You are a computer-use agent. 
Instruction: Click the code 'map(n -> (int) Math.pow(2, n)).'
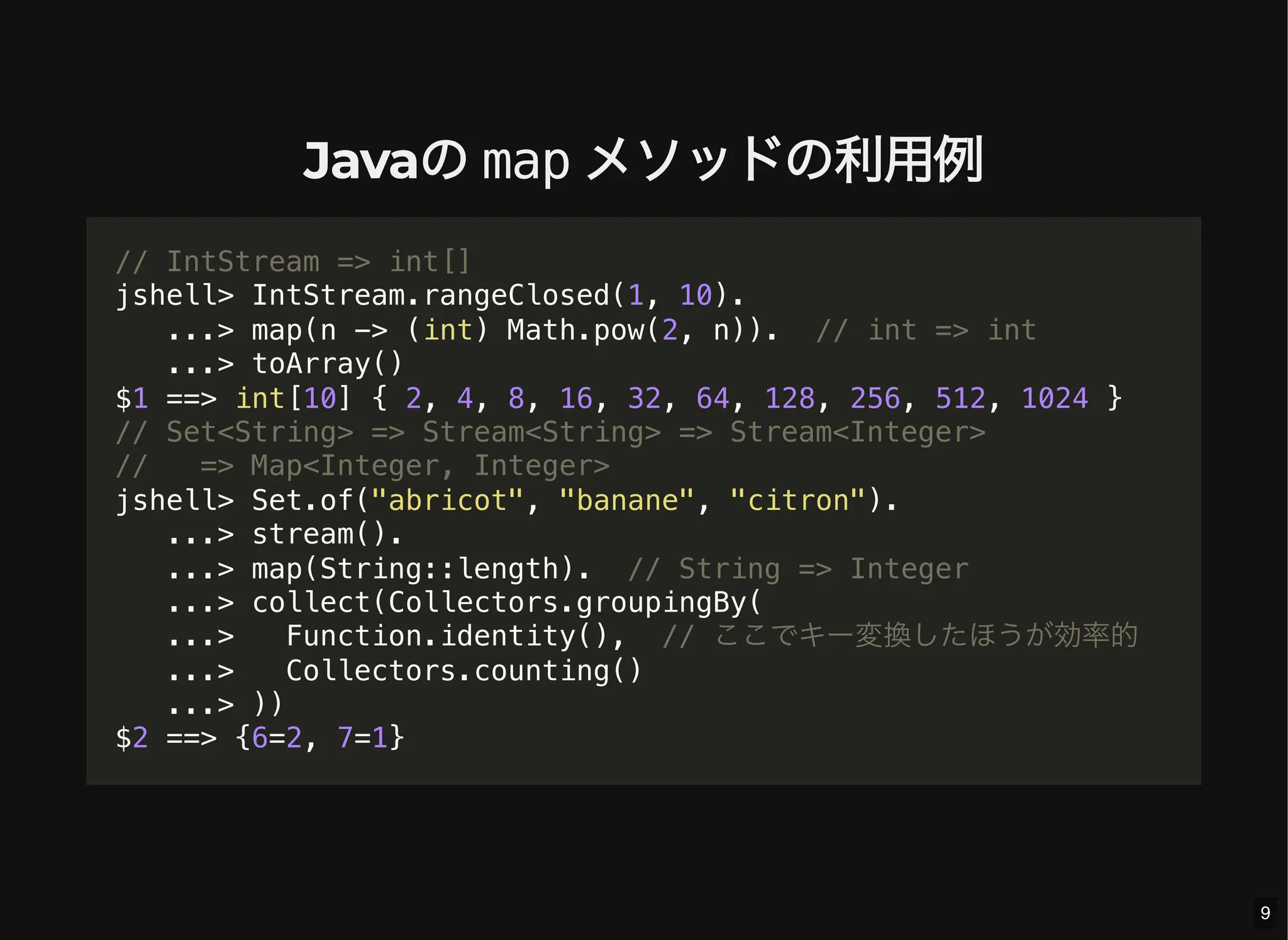point(515,330)
